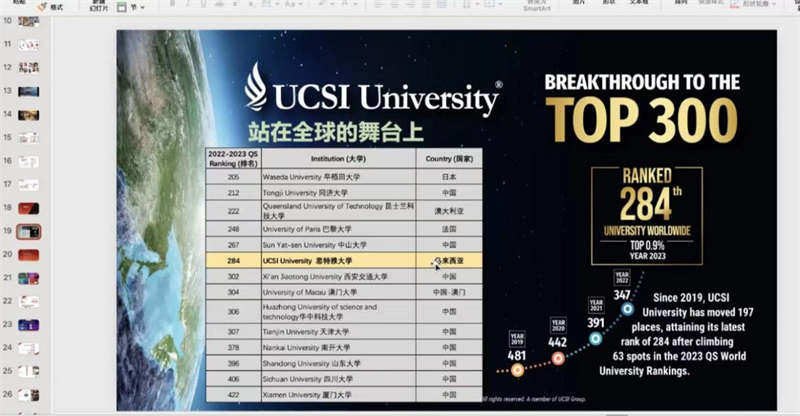Select the highlighted slide 19 thumbnail

pos(29,232)
